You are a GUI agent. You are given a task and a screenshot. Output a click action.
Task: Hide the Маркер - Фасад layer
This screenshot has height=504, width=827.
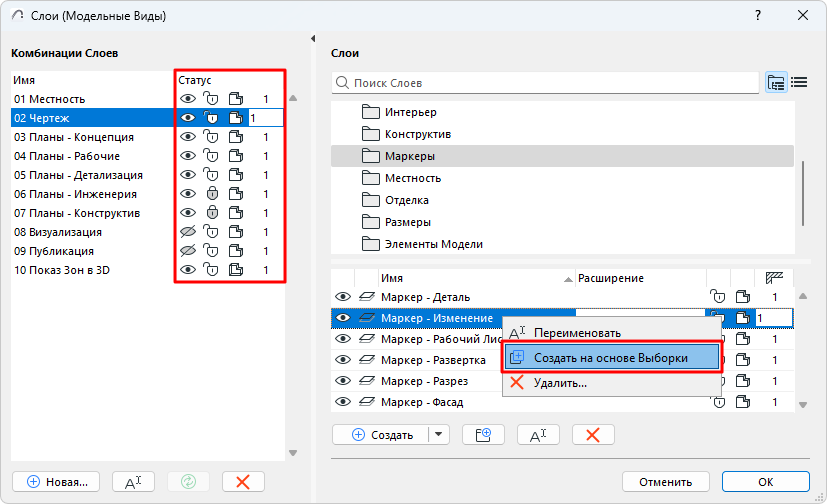[x=343, y=402]
